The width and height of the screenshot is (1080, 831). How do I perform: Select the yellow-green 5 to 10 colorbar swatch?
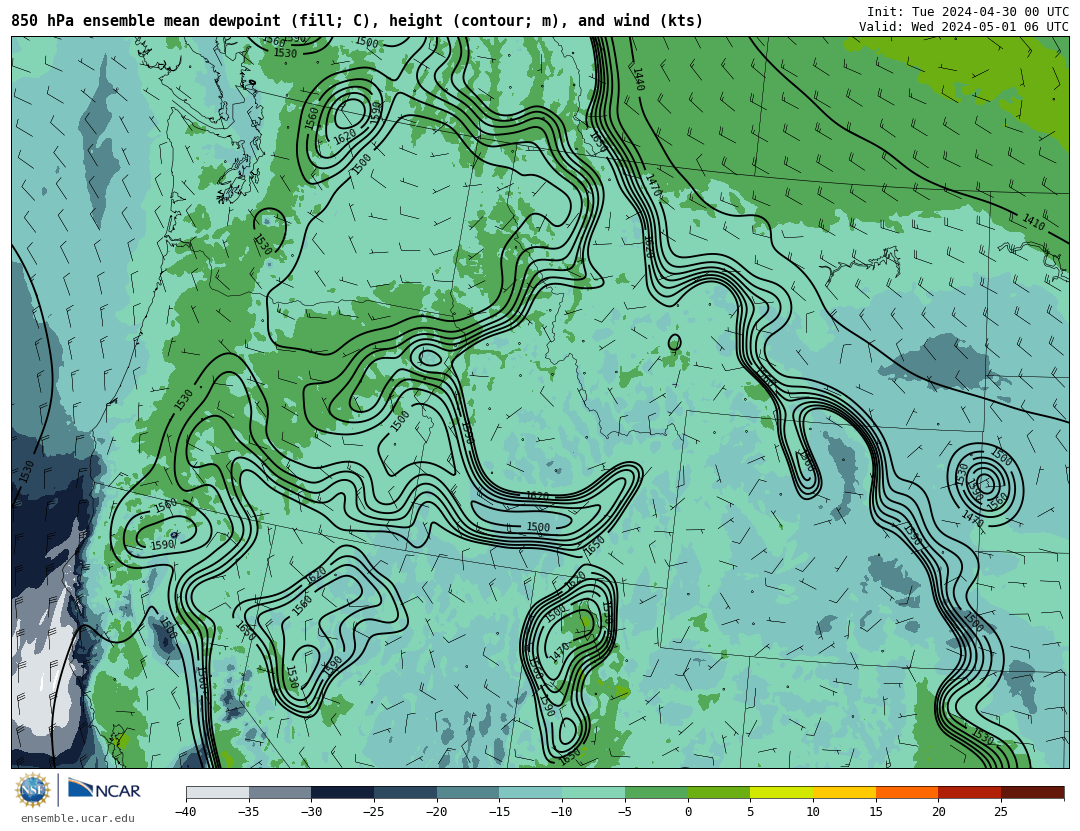782,792
